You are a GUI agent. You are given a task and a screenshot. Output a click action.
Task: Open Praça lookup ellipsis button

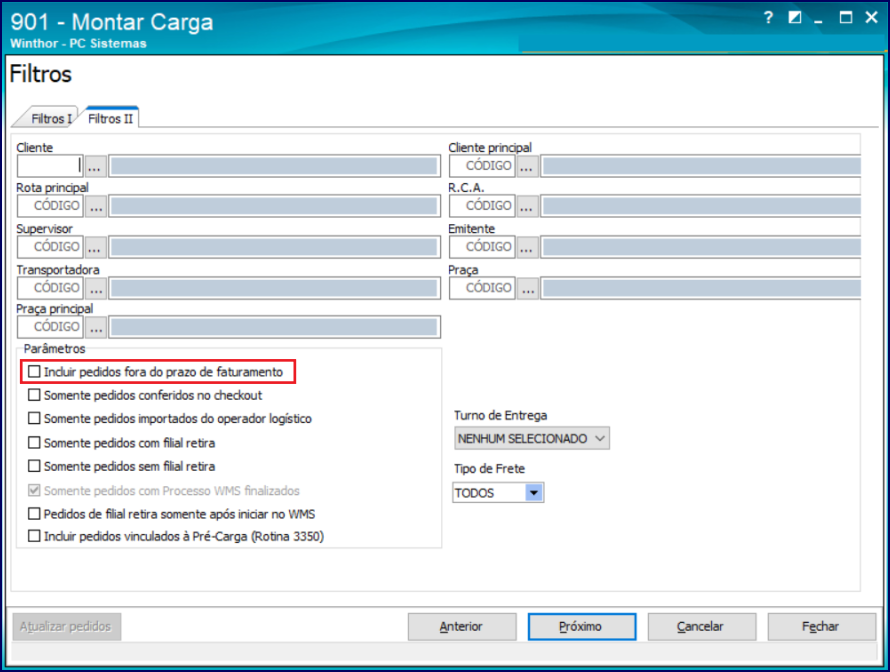[x=528, y=288]
